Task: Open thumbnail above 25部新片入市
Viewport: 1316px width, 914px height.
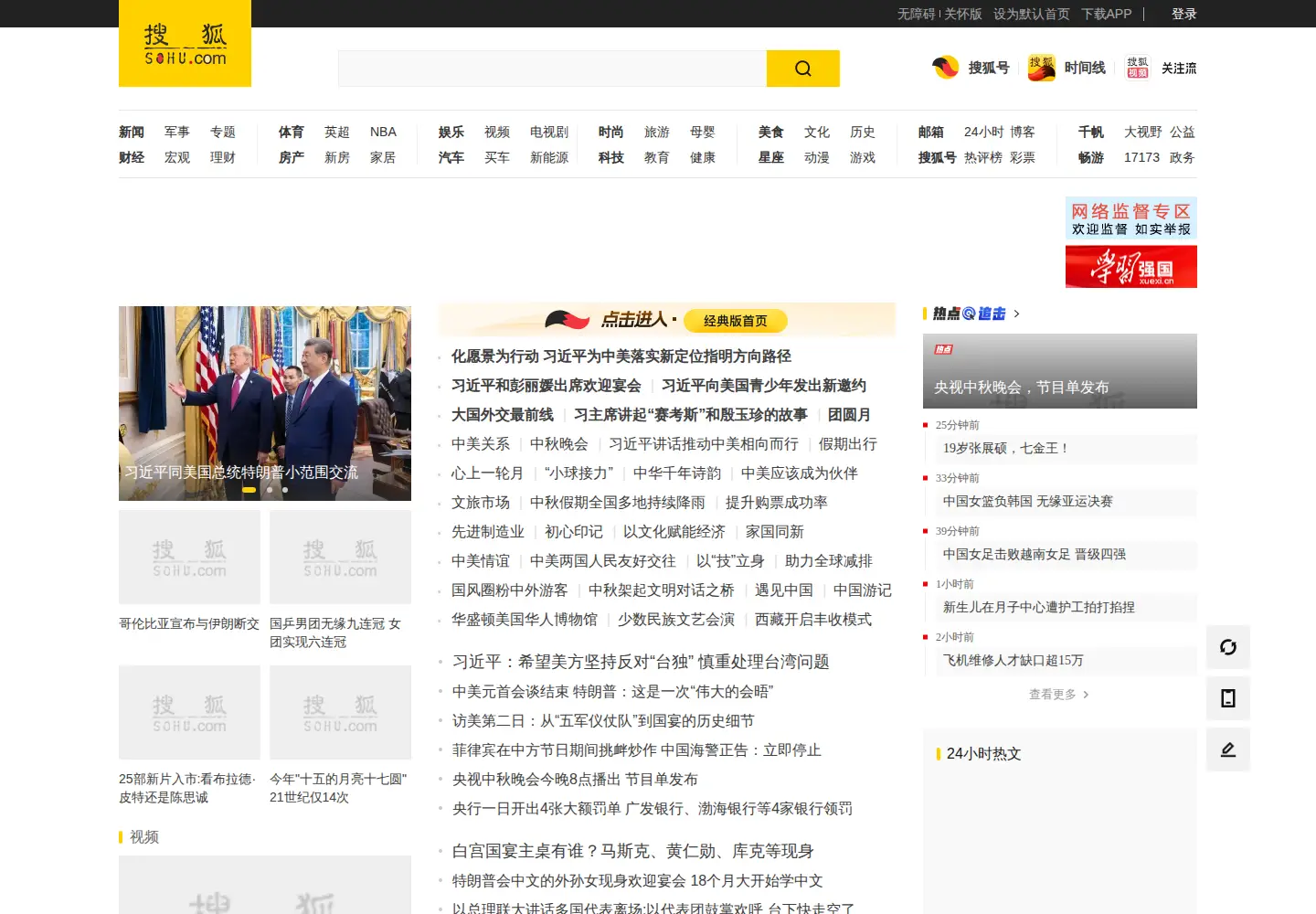Action: pos(189,713)
